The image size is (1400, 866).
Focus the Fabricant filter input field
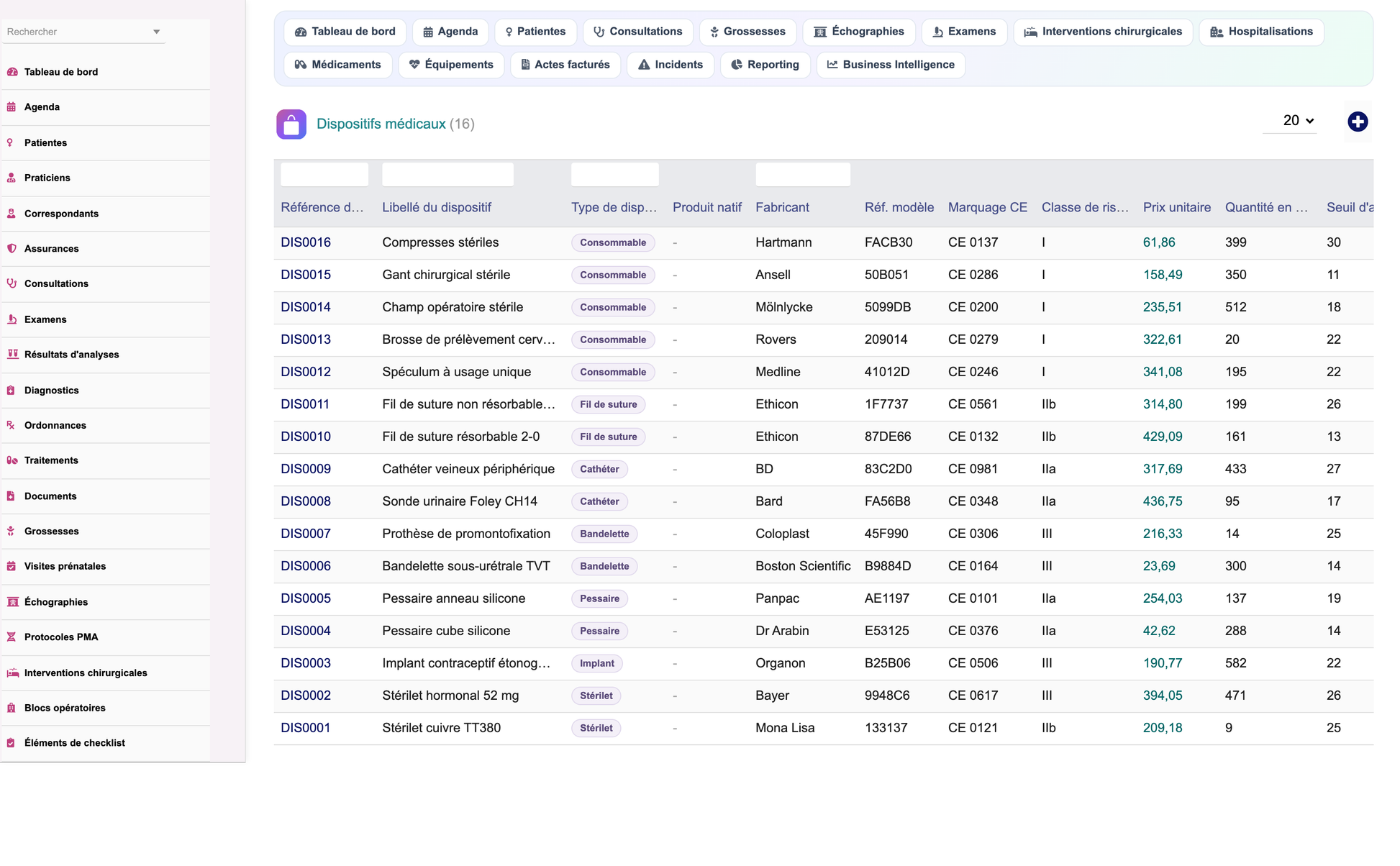(803, 175)
